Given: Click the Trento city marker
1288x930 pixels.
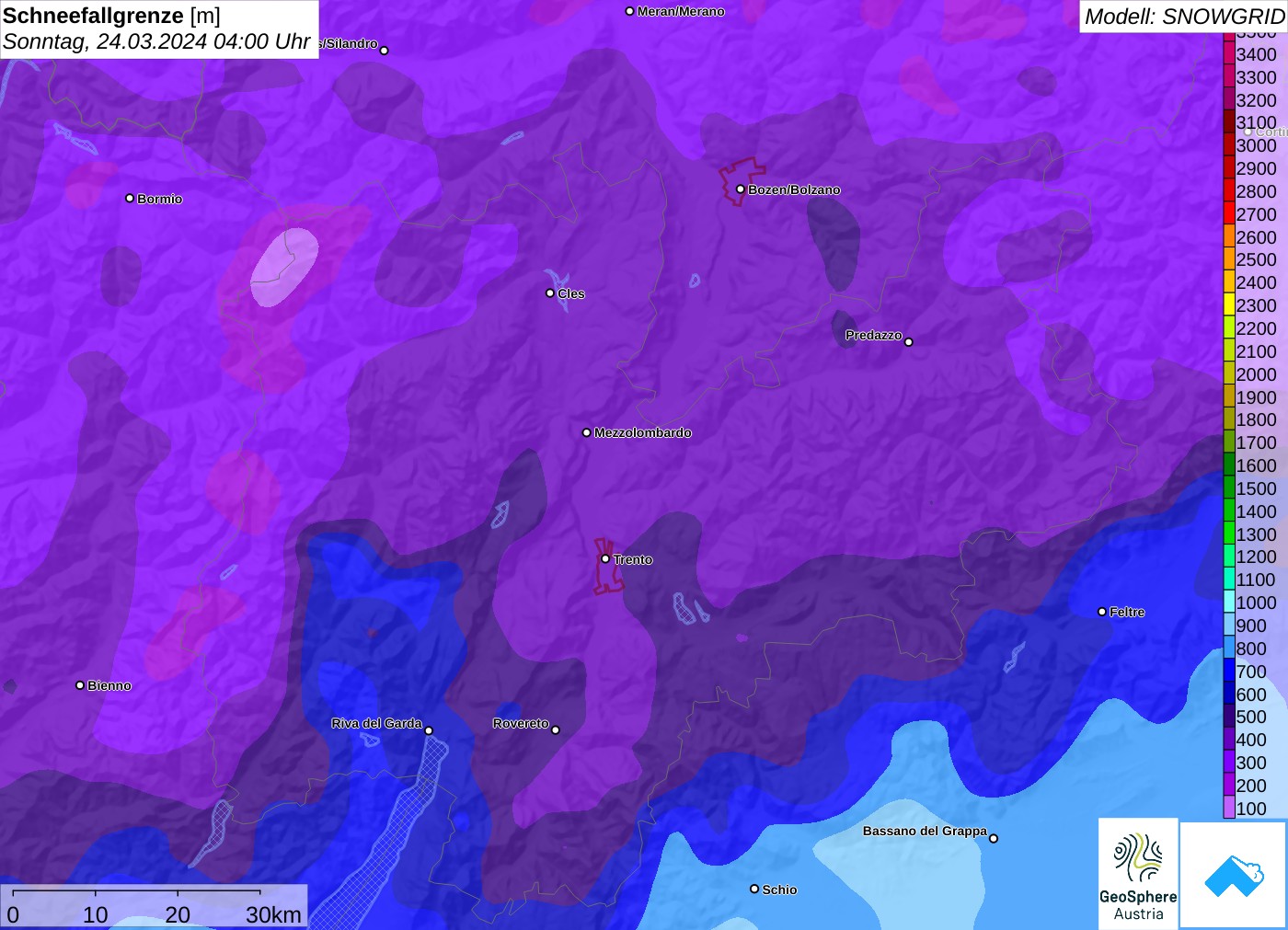Looking at the screenshot, I should click(605, 558).
